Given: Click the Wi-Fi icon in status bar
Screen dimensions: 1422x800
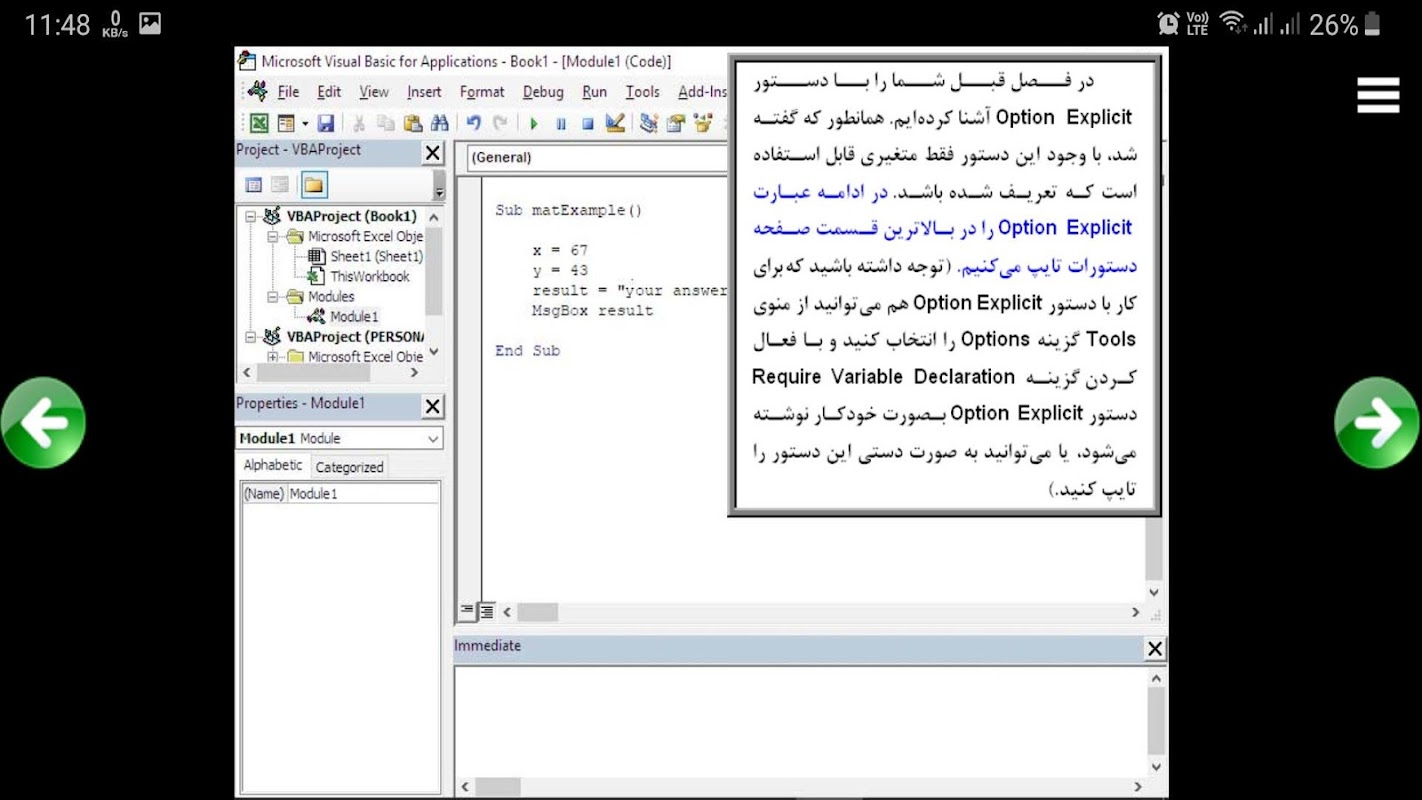Looking at the screenshot, I should coord(1233,23).
